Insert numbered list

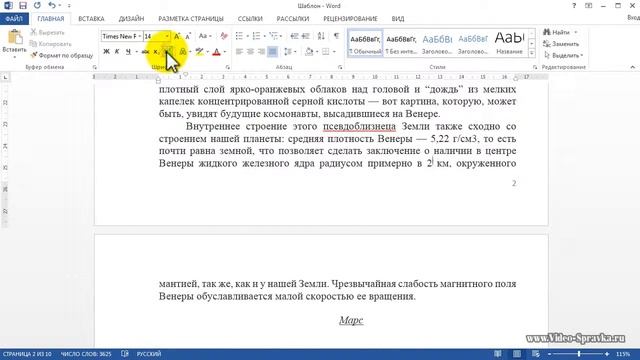pyautogui.click(x=256, y=36)
